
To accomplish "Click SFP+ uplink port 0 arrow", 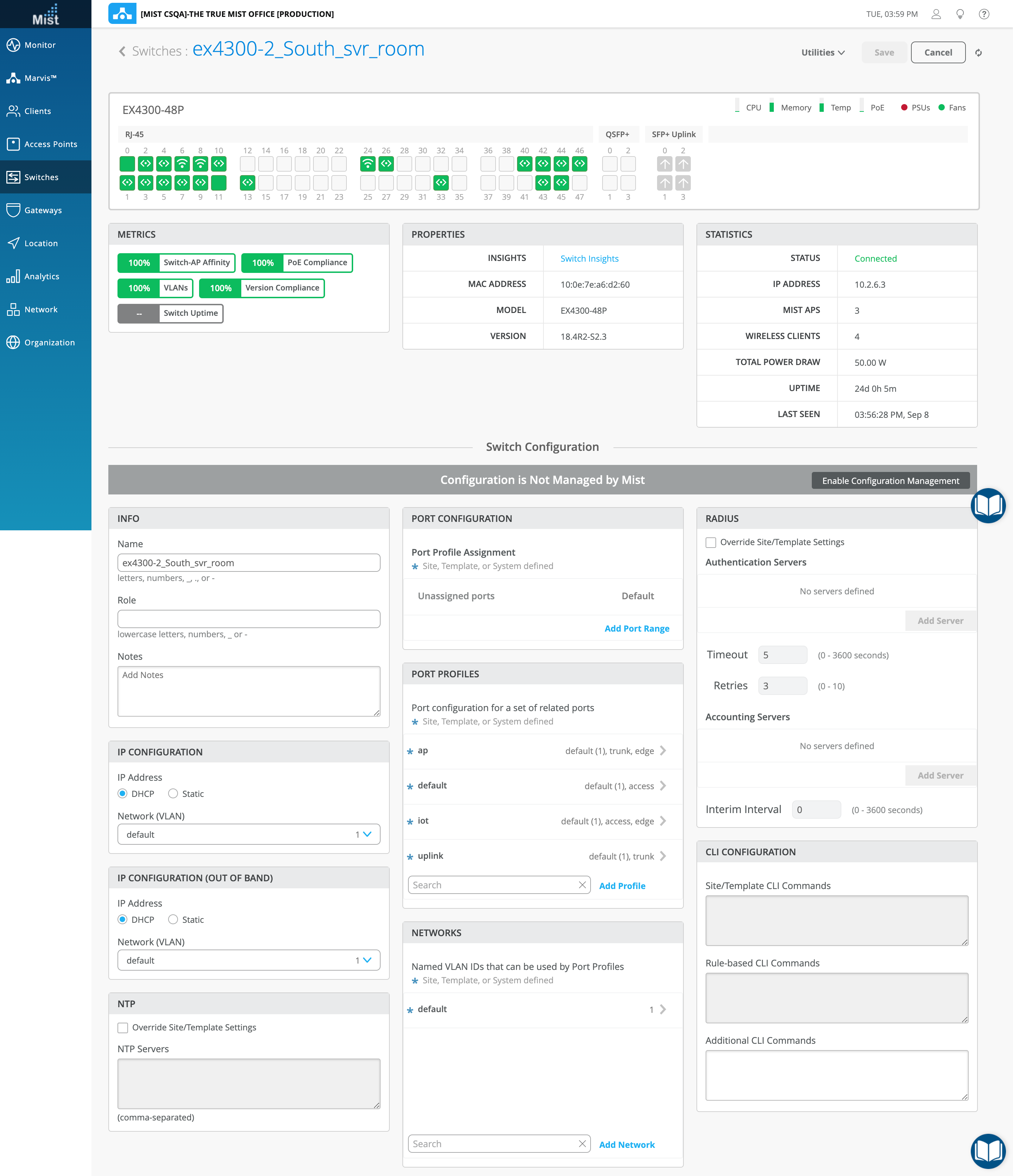I will 664,164.
